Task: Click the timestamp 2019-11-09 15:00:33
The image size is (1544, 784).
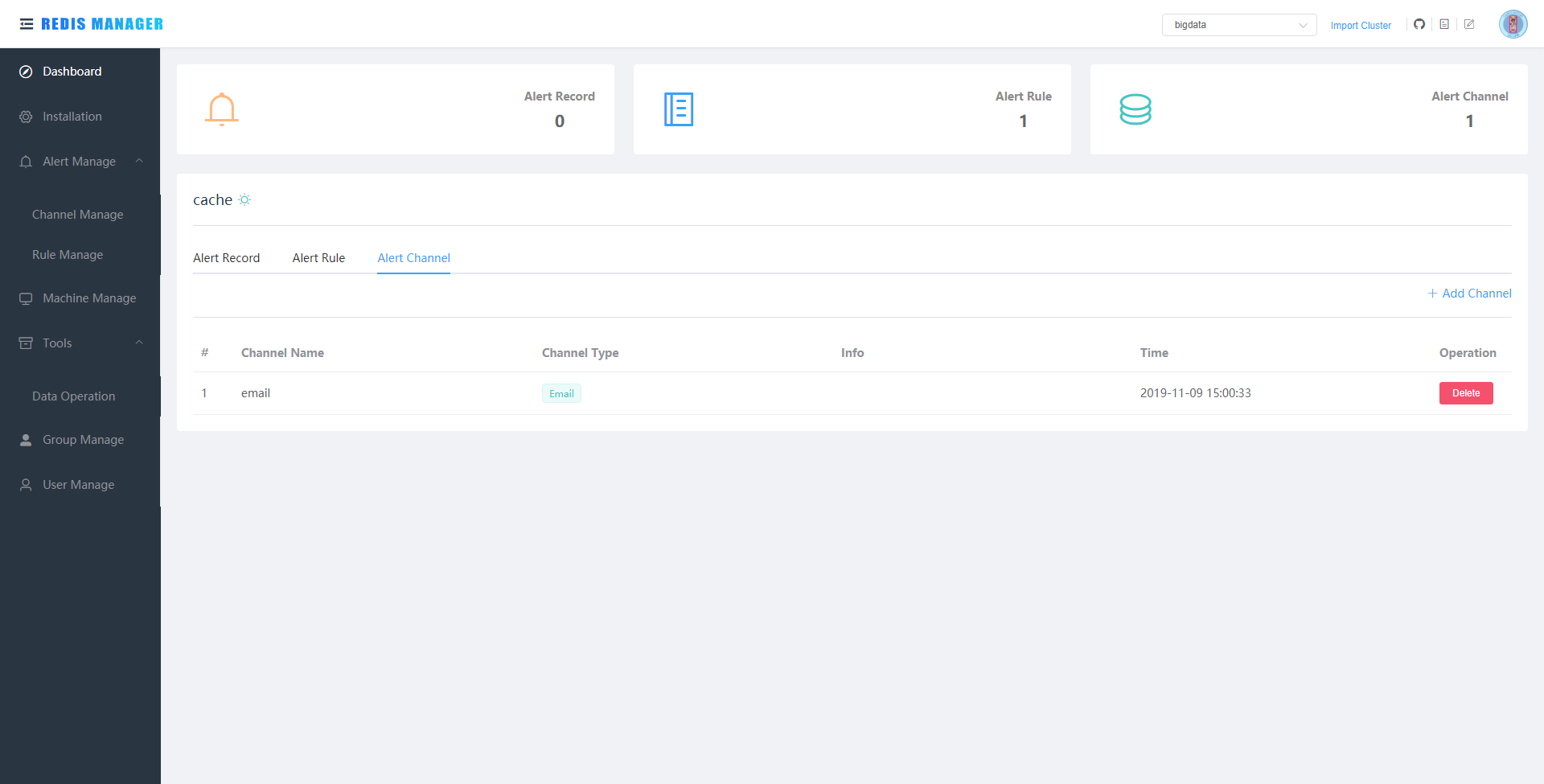Action: [x=1196, y=393]
